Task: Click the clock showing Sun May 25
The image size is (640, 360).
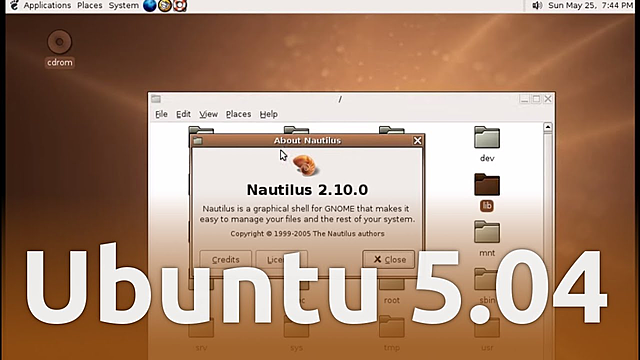Action: (590, 5)
